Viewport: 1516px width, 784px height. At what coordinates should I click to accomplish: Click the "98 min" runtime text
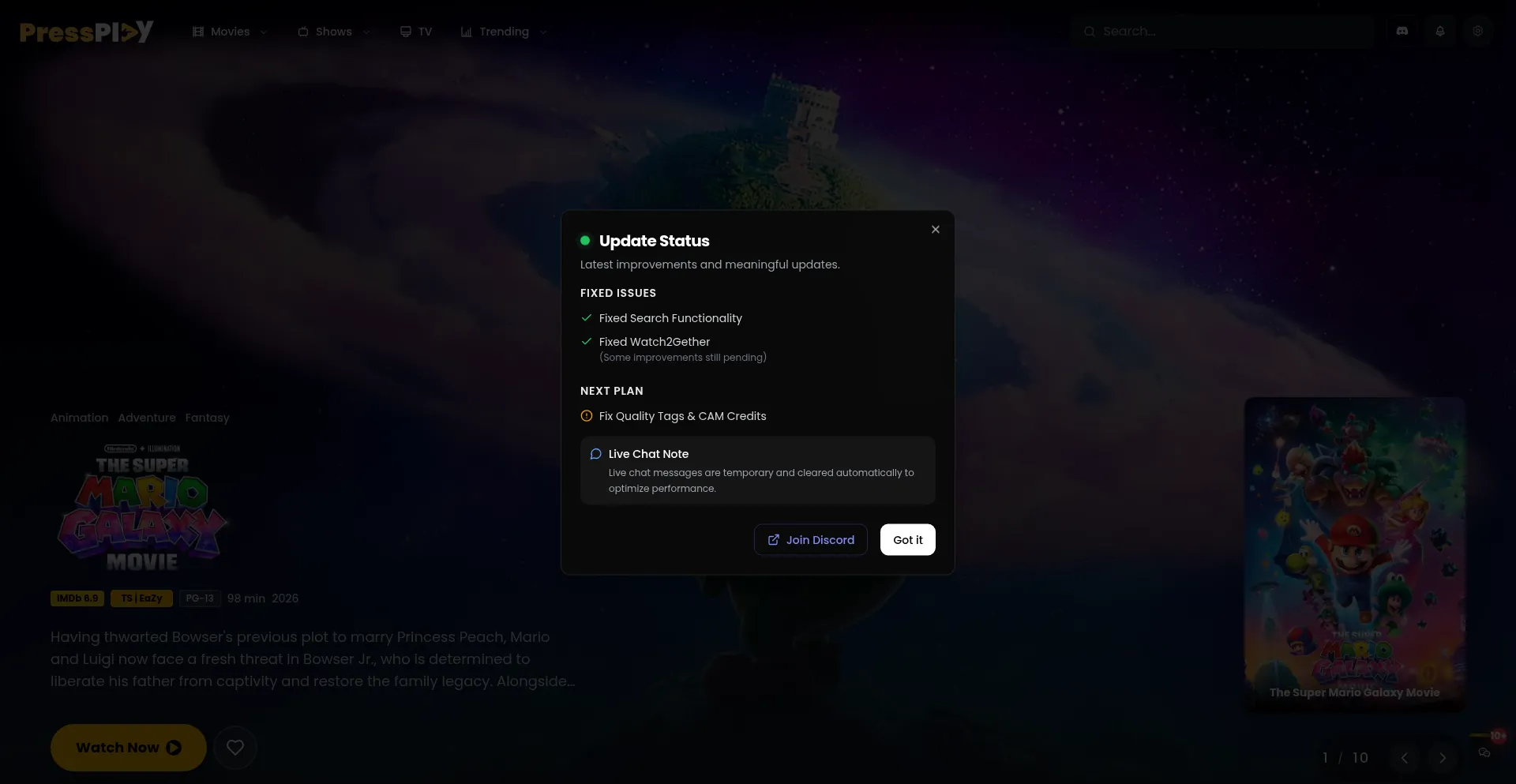click(246, 598)
